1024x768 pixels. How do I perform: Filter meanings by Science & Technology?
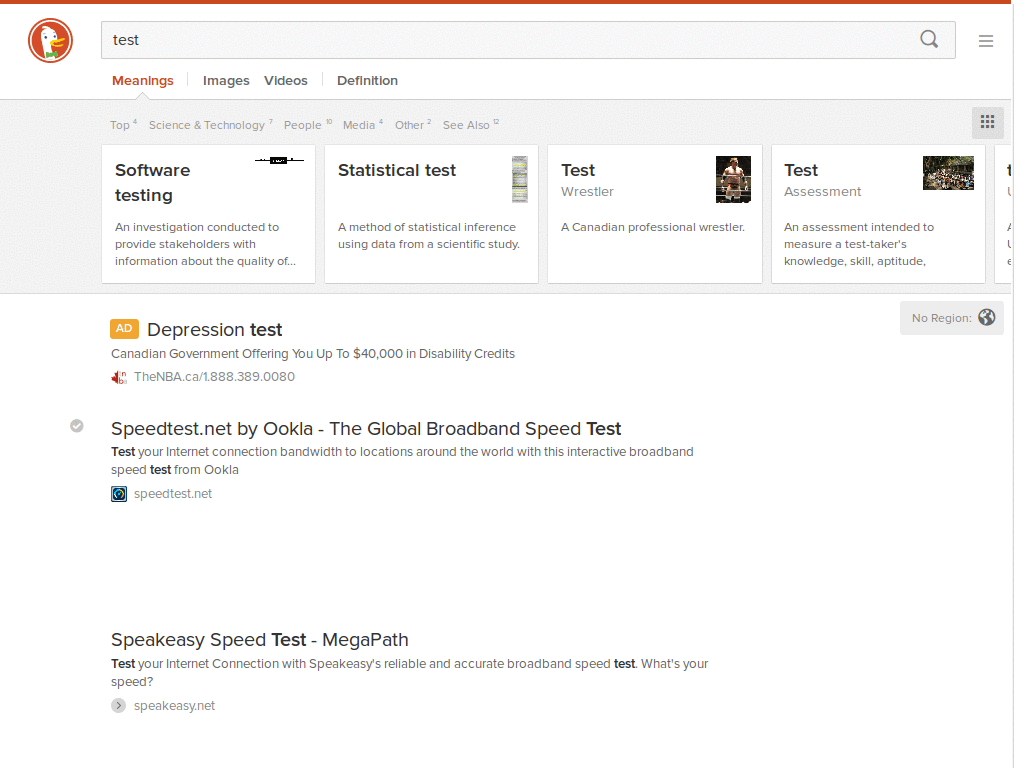210,125
